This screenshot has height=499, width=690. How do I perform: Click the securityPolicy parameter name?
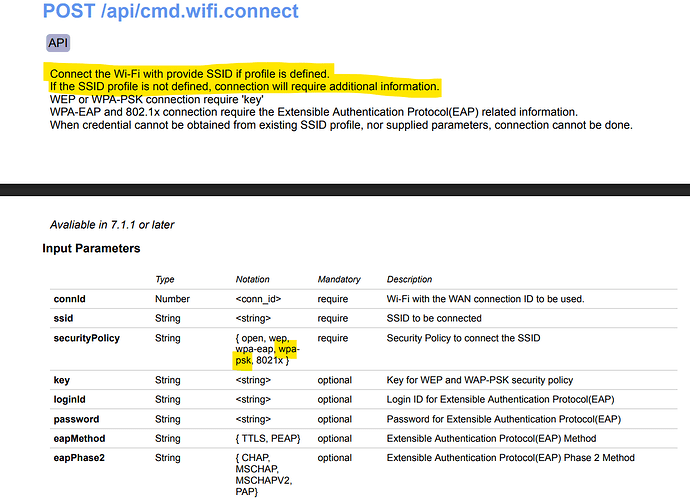86,338
